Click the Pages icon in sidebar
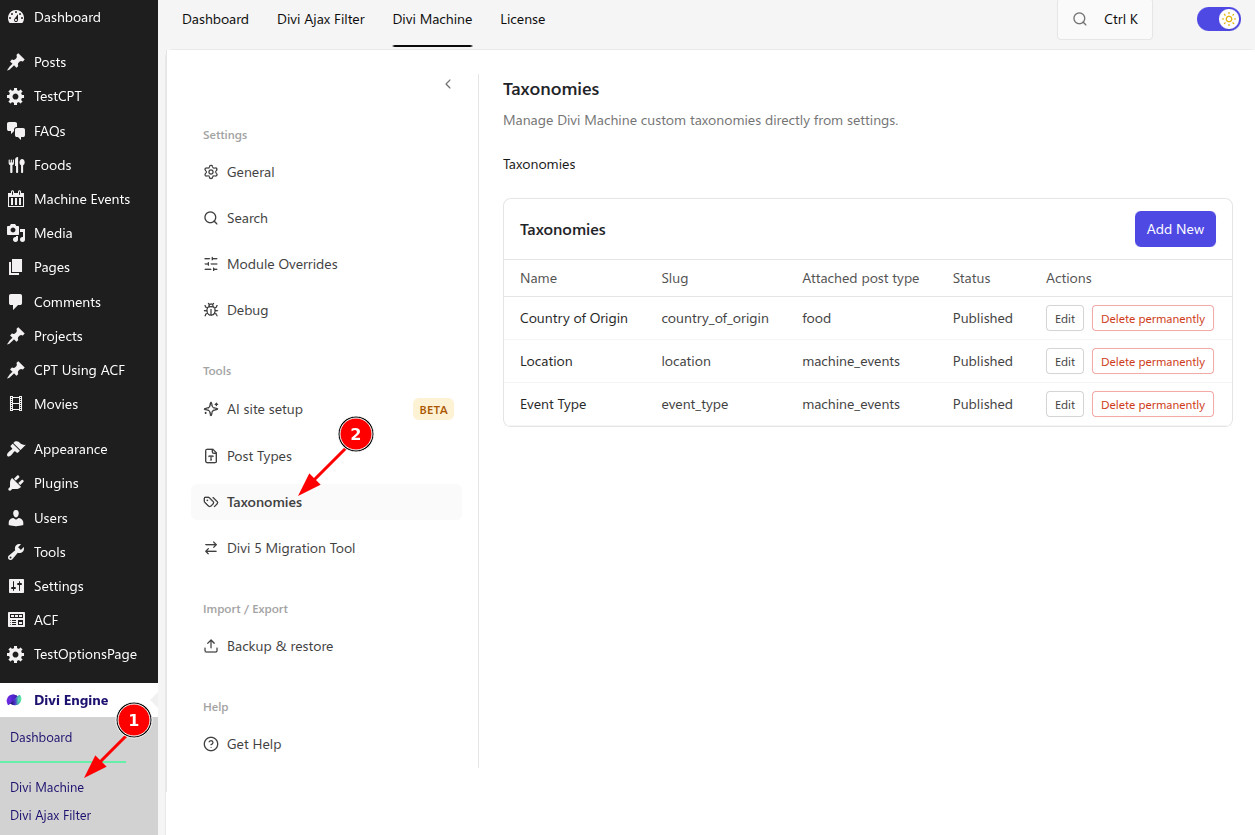 click(x=15, y=267)
